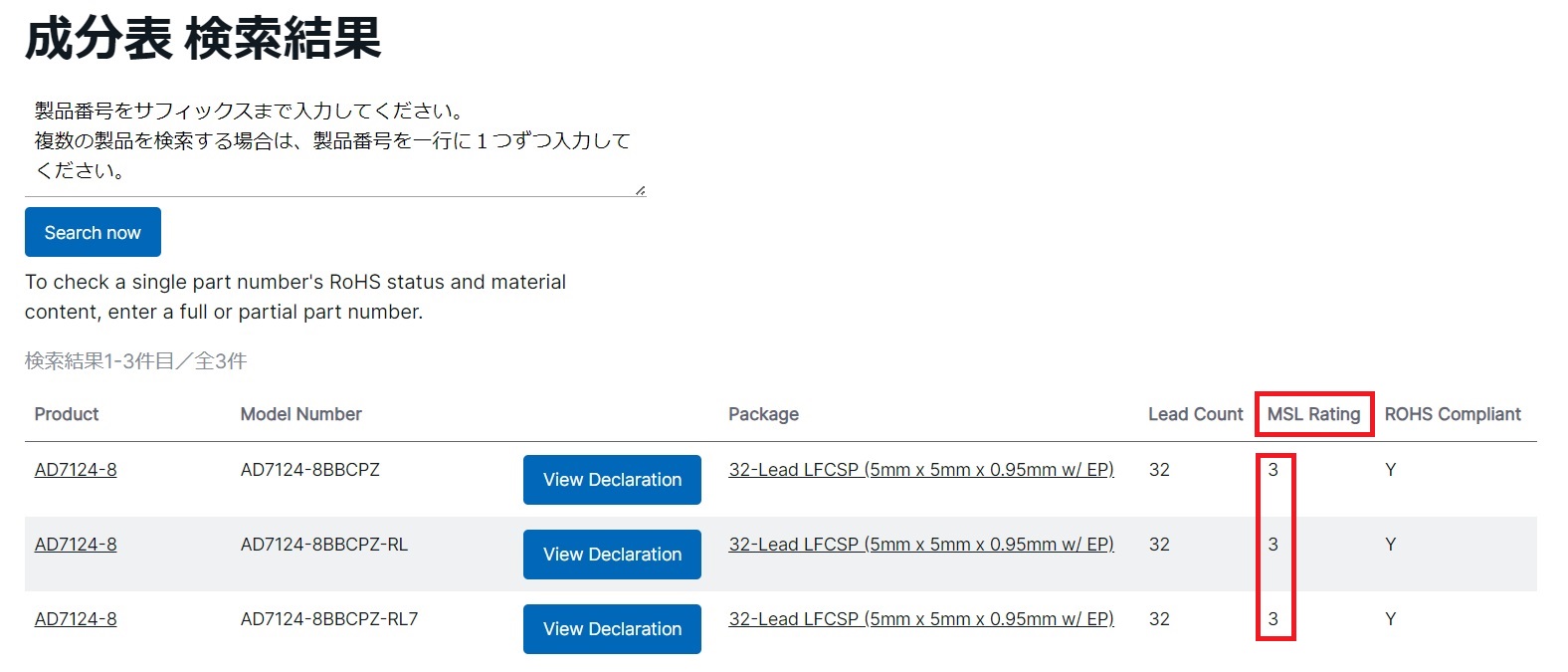Click the Model Number column header
The height and width of the screenshot is (672, 1568).
click(300, 414)
